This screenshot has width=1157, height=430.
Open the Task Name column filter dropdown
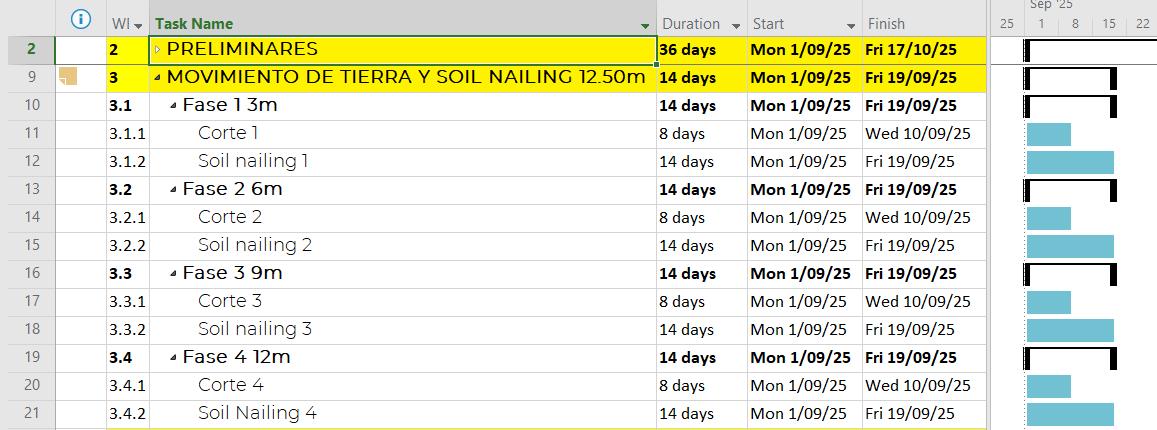[x=646, y=26]
